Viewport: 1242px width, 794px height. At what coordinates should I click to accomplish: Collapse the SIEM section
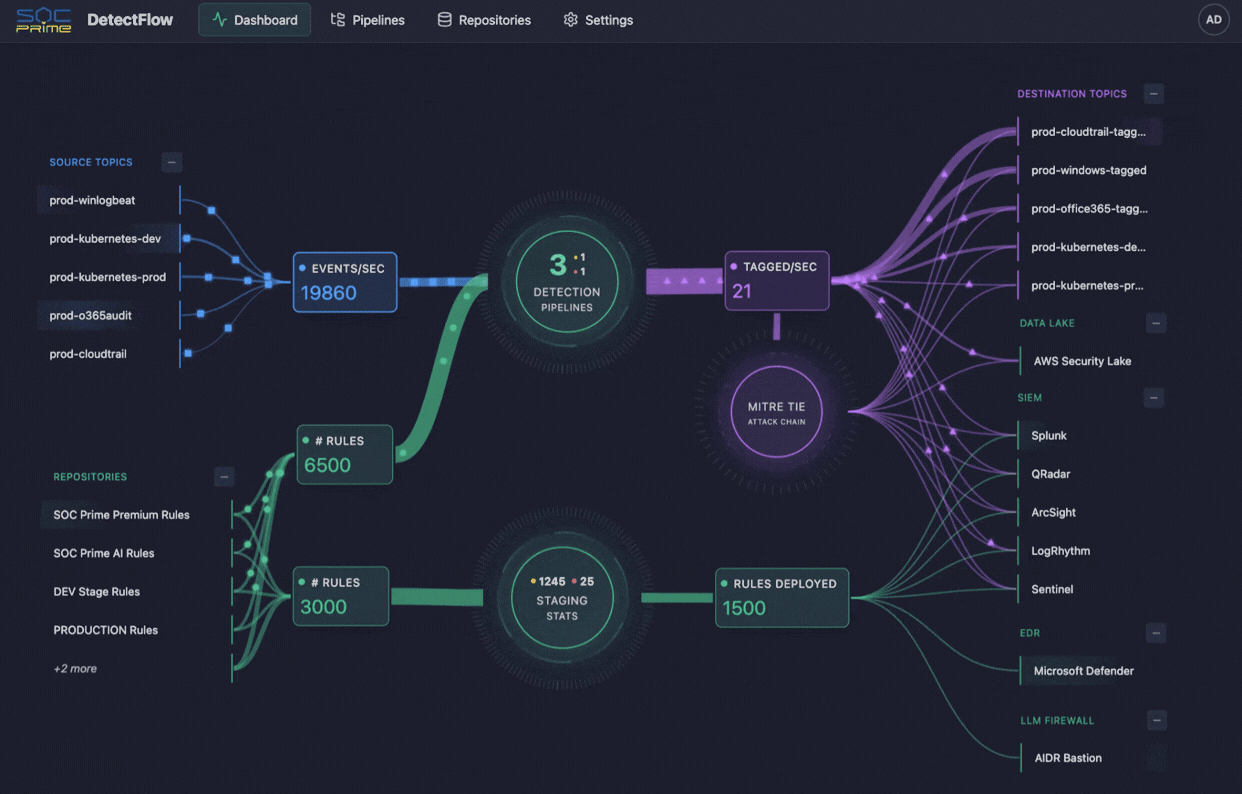1155,397
